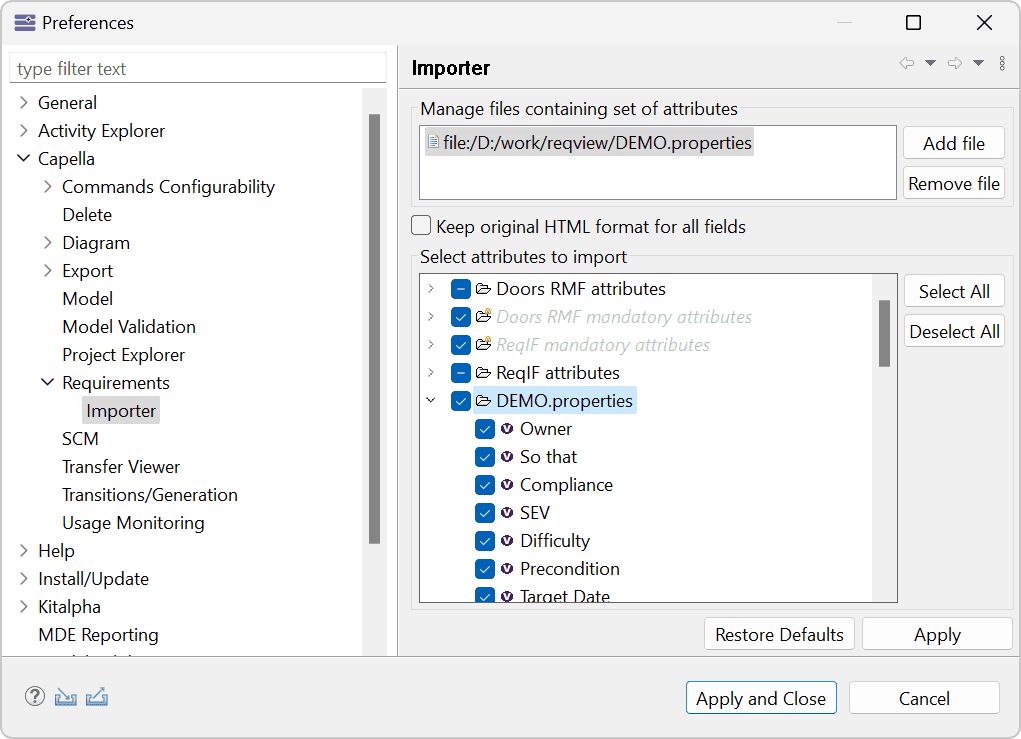Click the ReqIF mandatory attributes folder icon
This screenshot has height=739, width=1021.
(x=483, y=344)
